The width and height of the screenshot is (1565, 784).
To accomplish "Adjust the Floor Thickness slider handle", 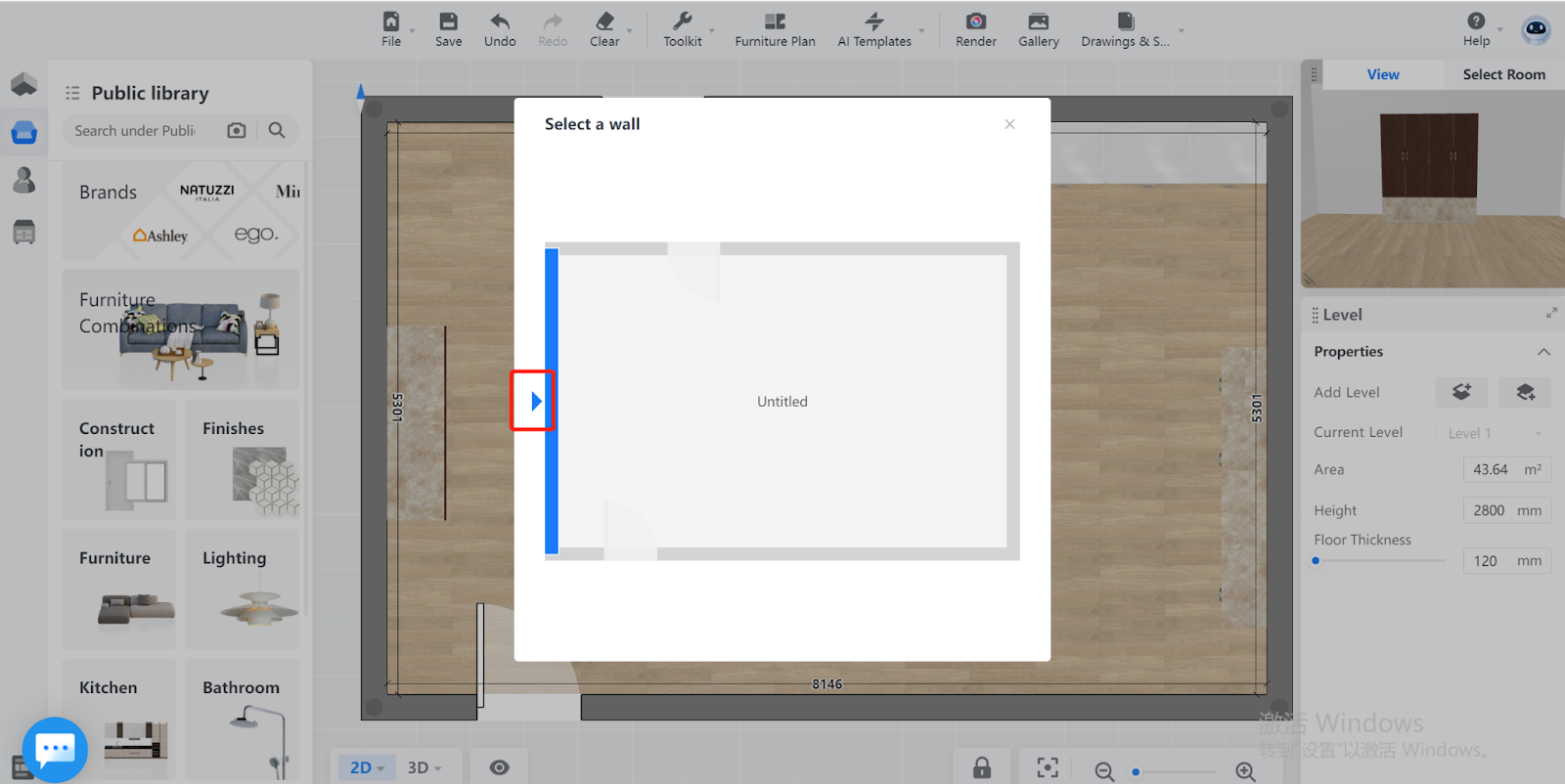I will pos(1316,561).
